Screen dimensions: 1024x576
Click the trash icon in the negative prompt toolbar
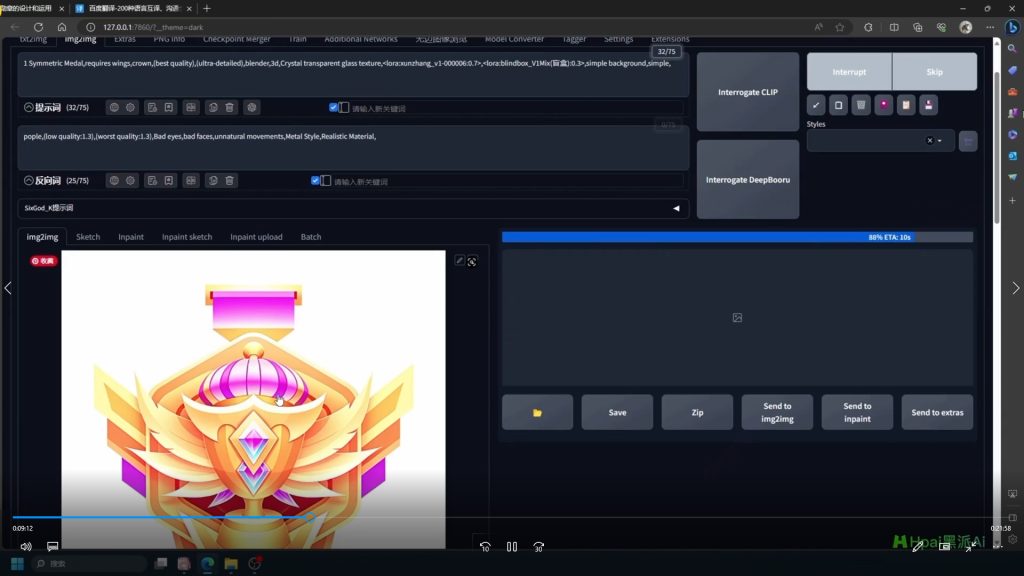[230, 181]
